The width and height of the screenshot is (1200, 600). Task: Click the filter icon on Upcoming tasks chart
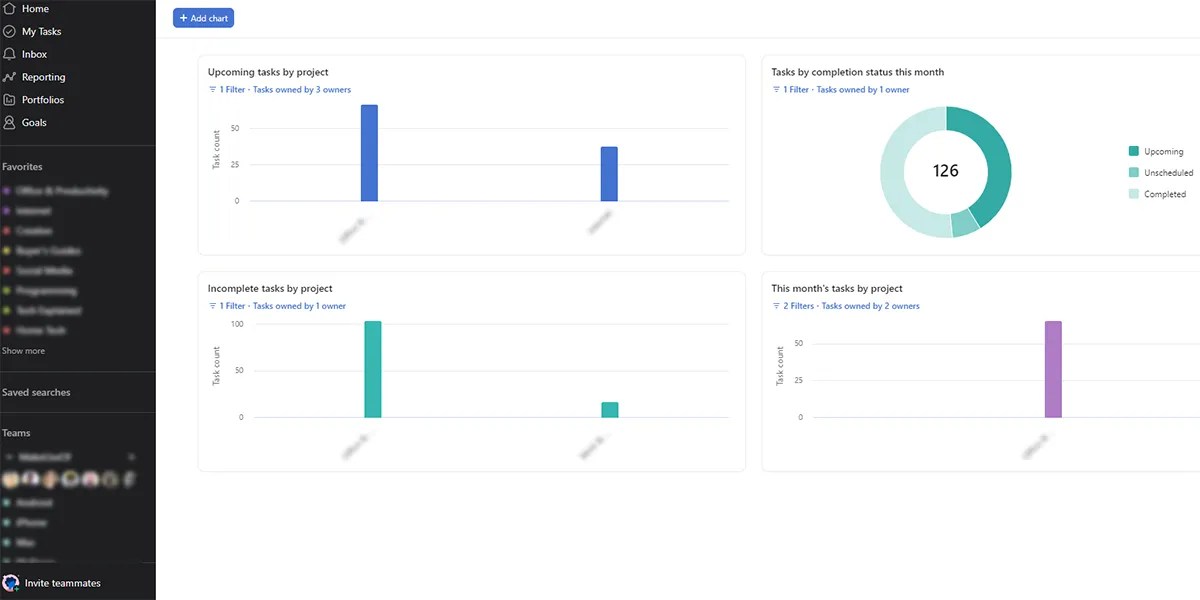pyautogui.click(x=213, y=89)
